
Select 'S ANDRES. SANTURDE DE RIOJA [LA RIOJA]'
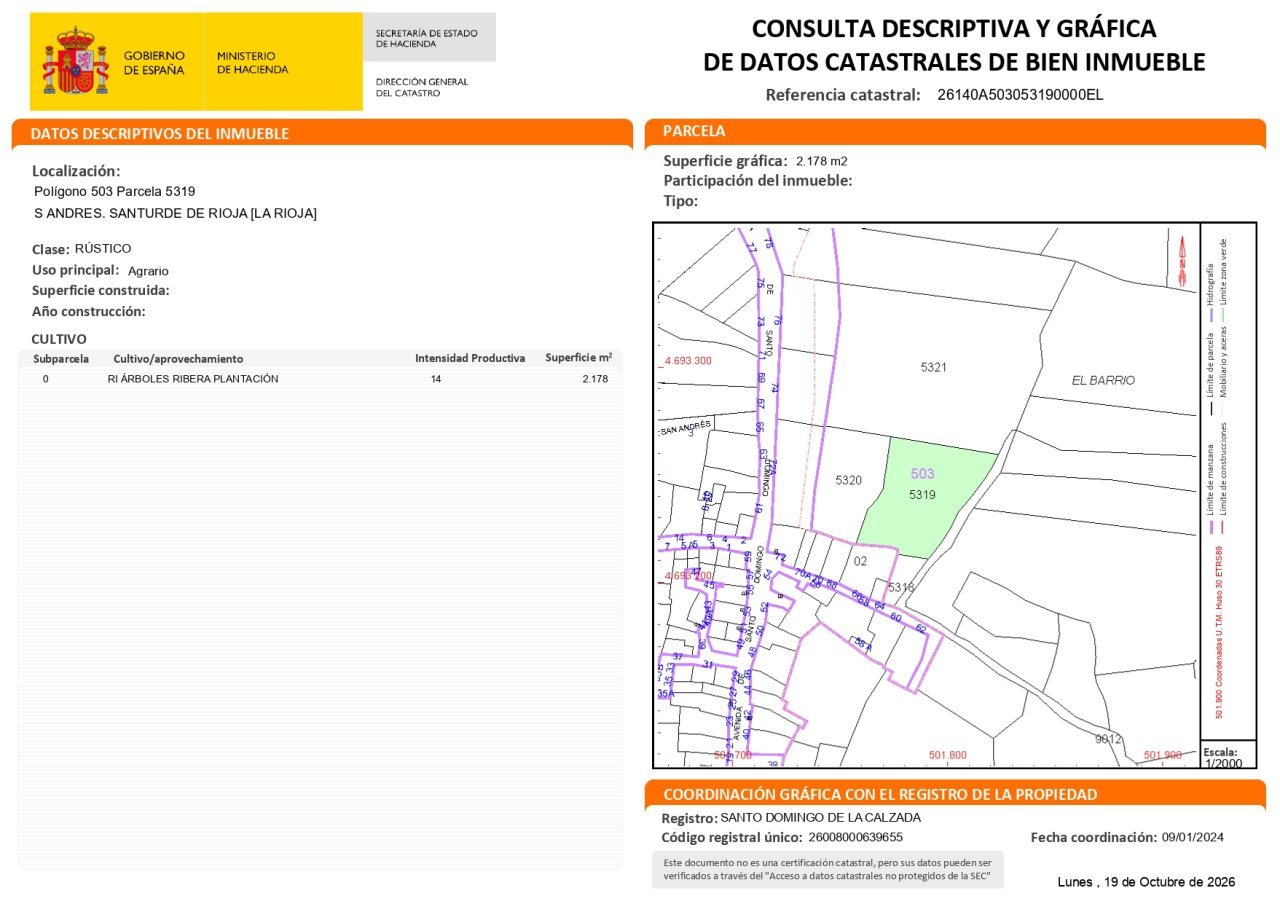175,213
